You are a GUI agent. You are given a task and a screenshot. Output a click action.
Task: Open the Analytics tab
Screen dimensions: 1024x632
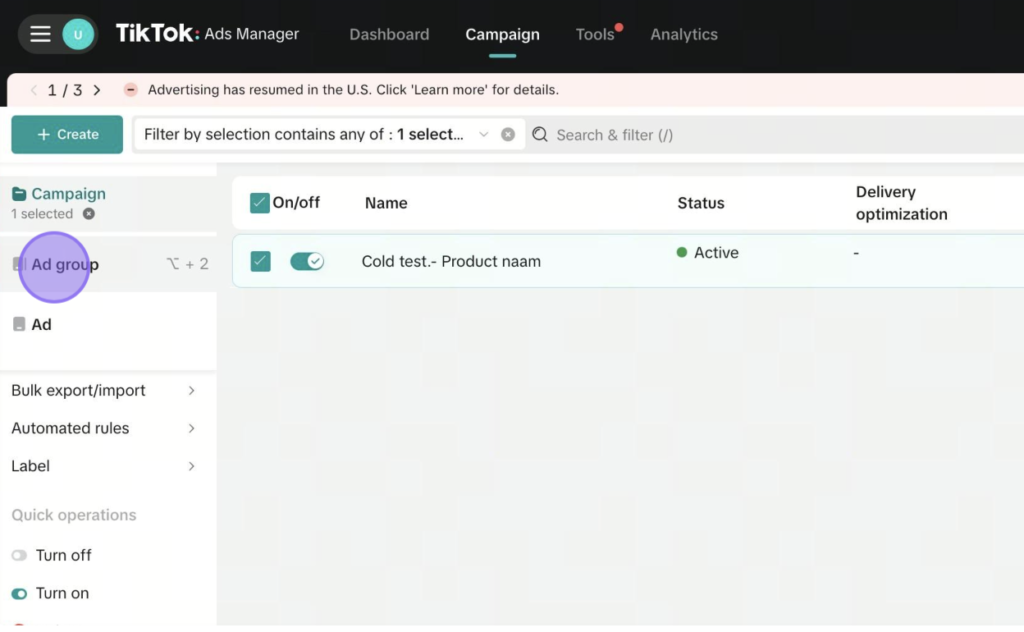[684, 35]
